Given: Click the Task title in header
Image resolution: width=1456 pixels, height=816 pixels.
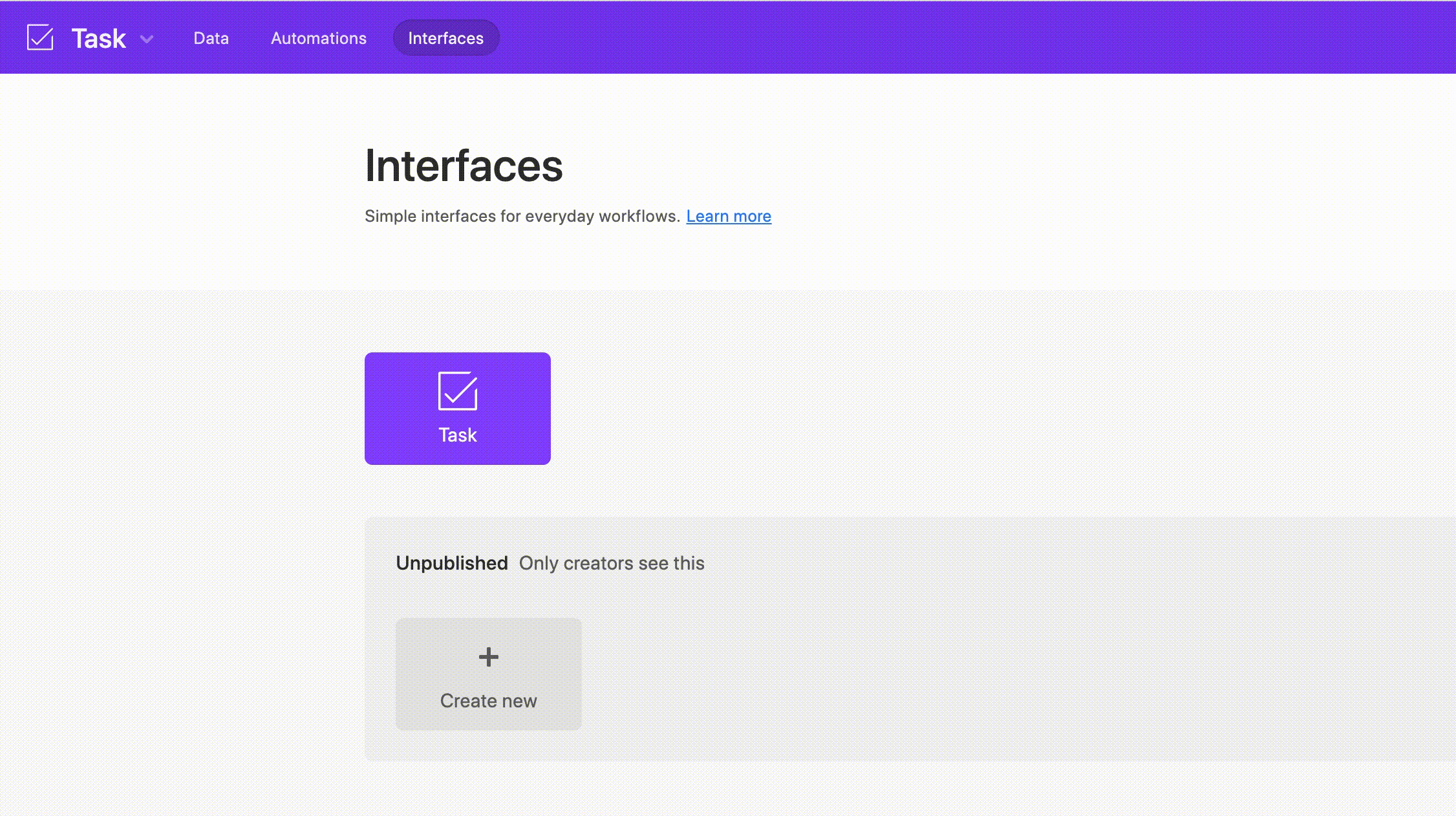Looking at the screenshot, I should pyautogui.click(x=98, y=39).
